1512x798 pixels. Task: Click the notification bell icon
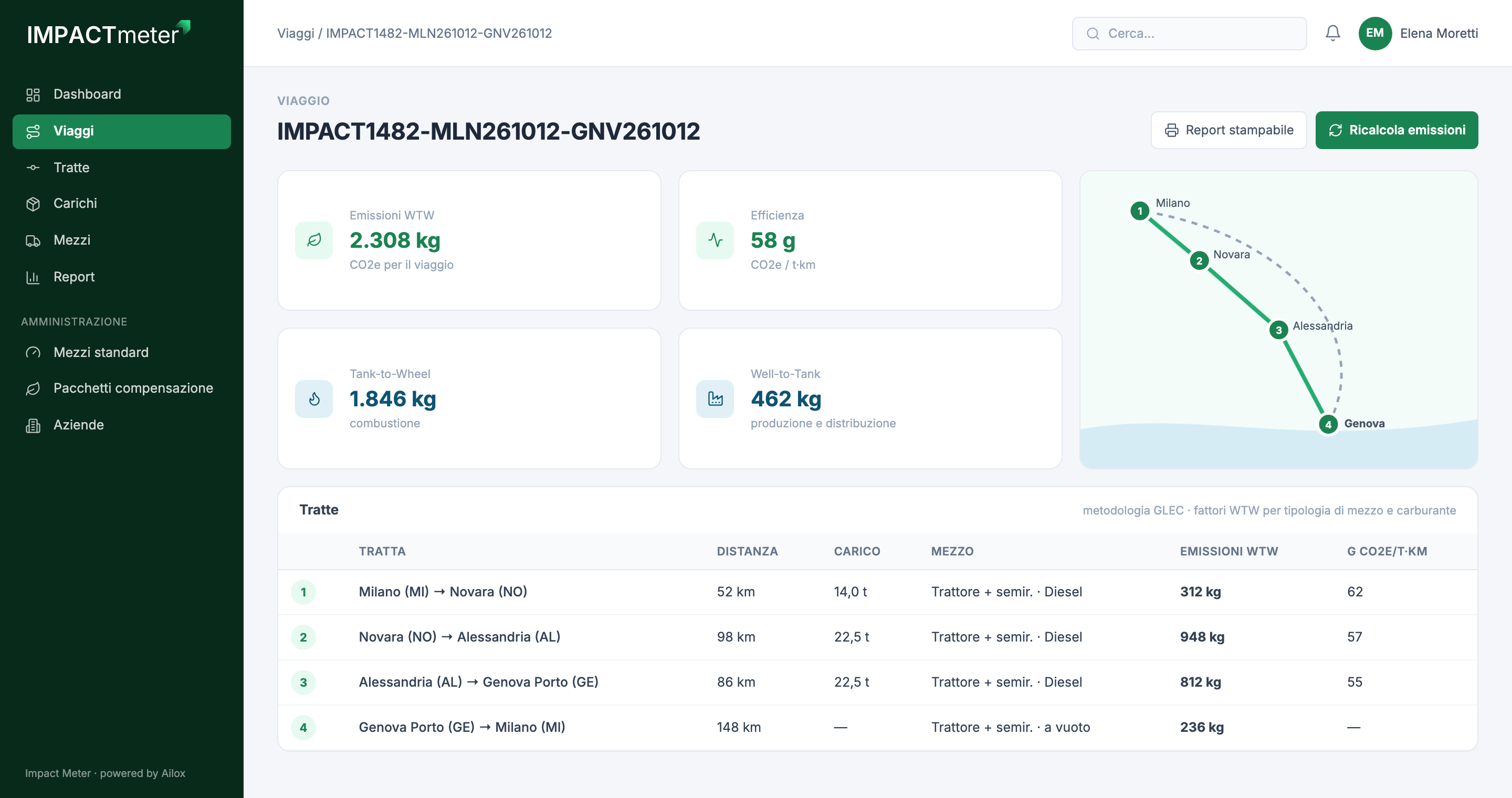[x=1332, y=34]
